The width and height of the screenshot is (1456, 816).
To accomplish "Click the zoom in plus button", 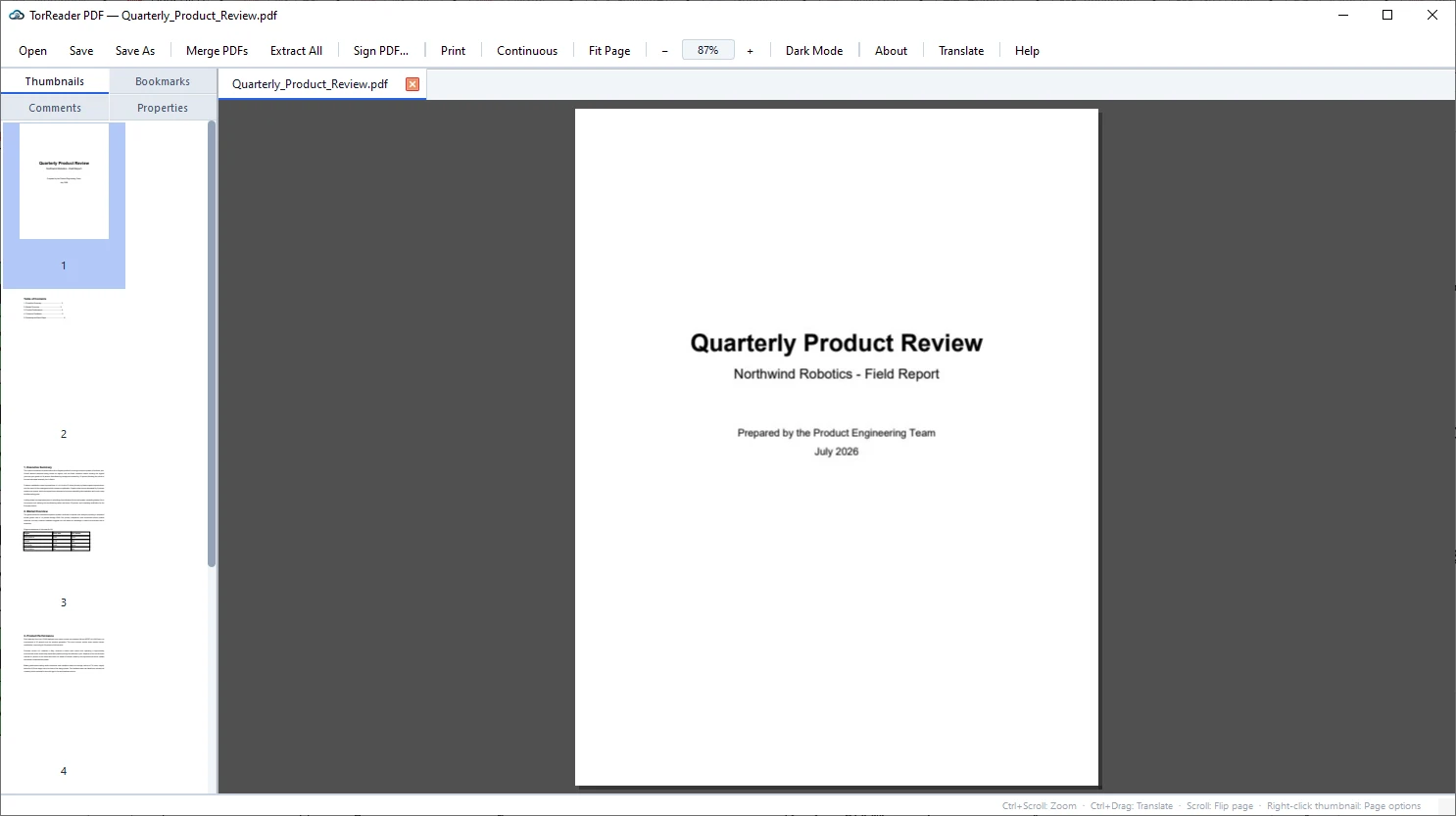I will [751, 51].
